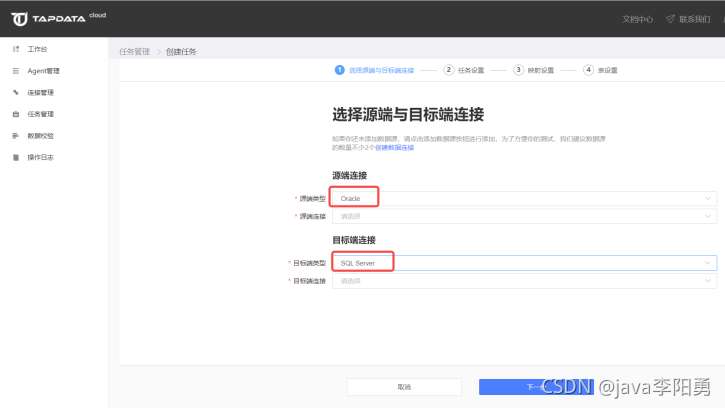Viewport: 725px width, 408px height.
Task: Click the 创建任务 breadcrumb text
Action: (x=181, y=51)
